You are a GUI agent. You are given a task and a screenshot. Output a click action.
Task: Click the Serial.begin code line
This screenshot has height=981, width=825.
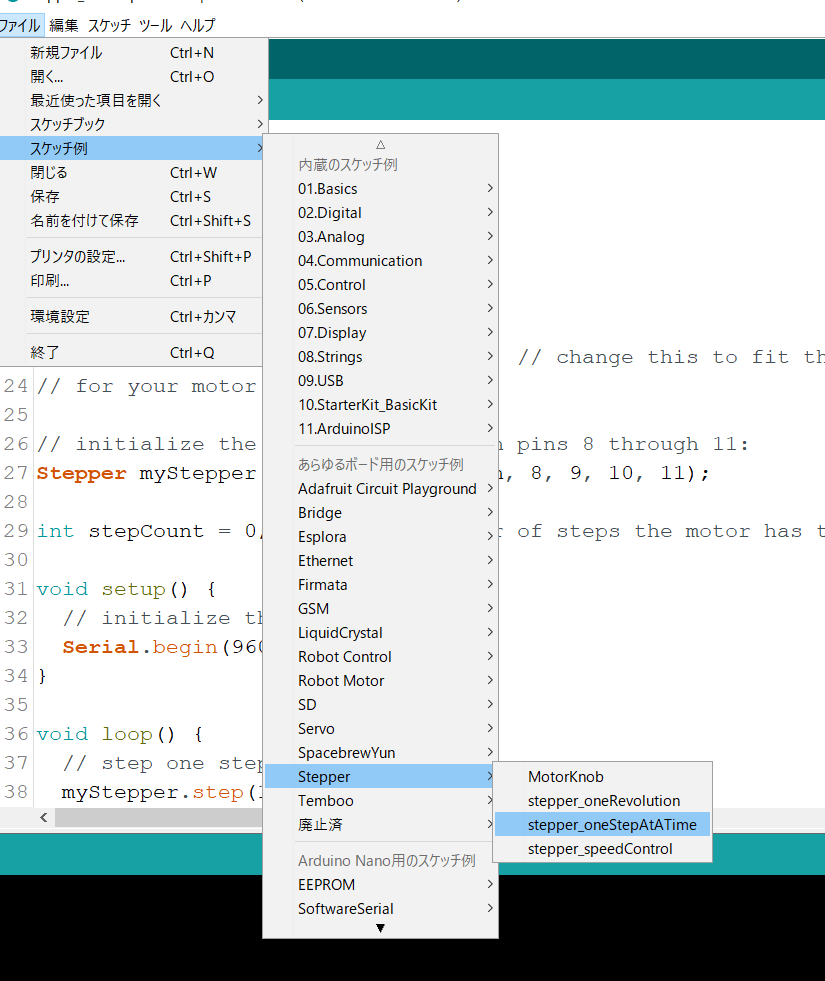tap(163, 646)
